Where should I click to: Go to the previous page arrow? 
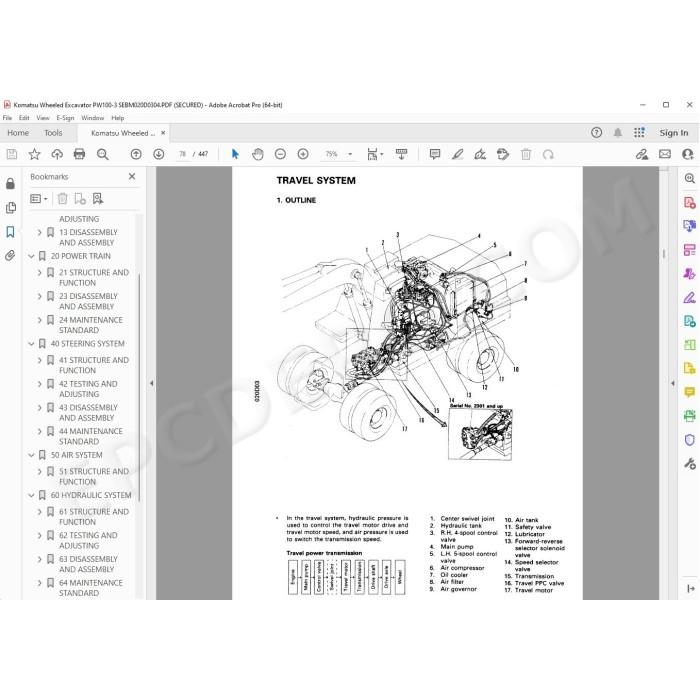click(x=136, y=154)
